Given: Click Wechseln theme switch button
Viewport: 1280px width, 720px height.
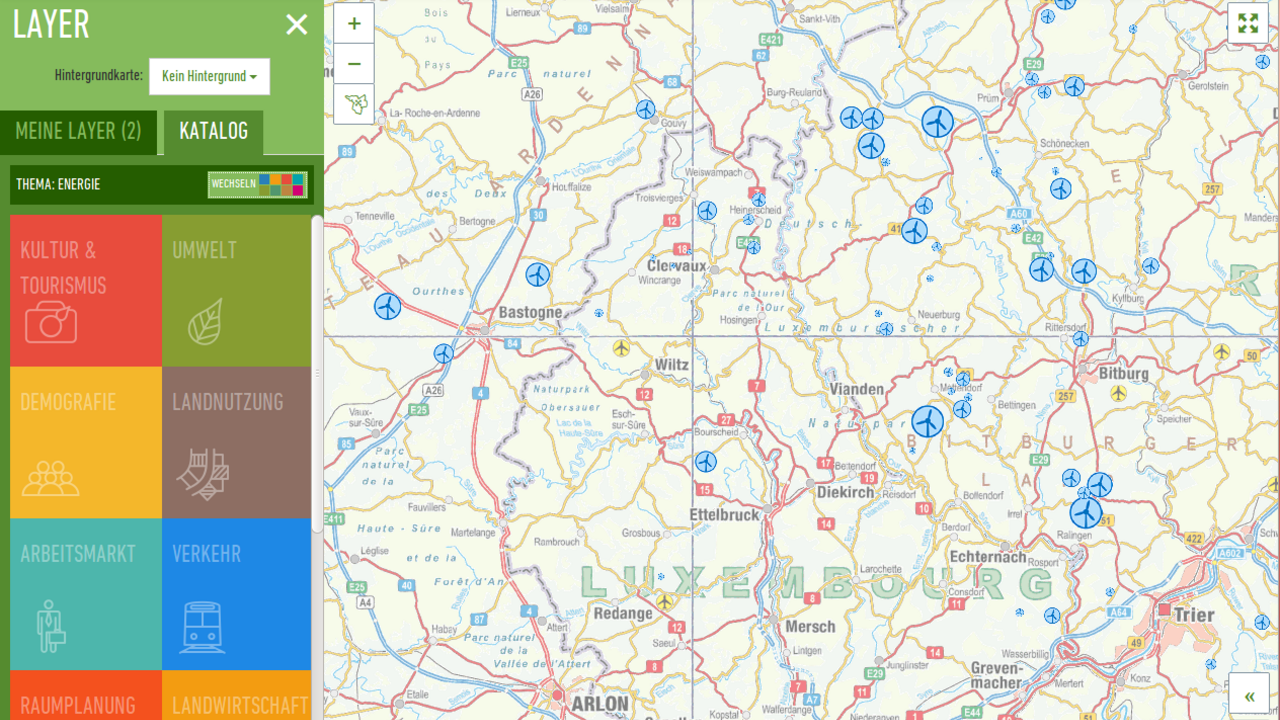Looking at the screenshot, I should (257, 184).
